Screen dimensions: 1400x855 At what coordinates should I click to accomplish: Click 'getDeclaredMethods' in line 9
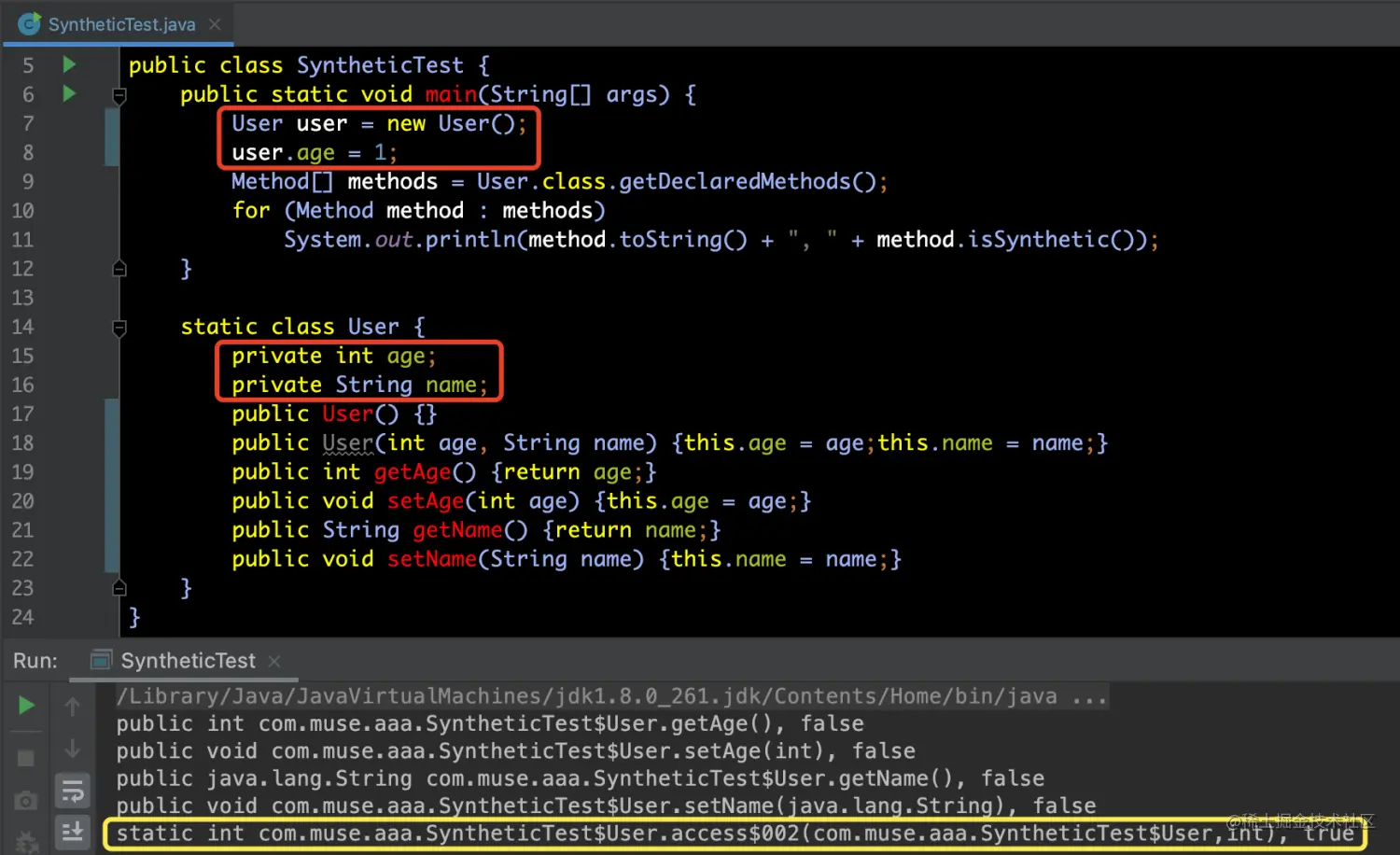[x=735, y=181]
